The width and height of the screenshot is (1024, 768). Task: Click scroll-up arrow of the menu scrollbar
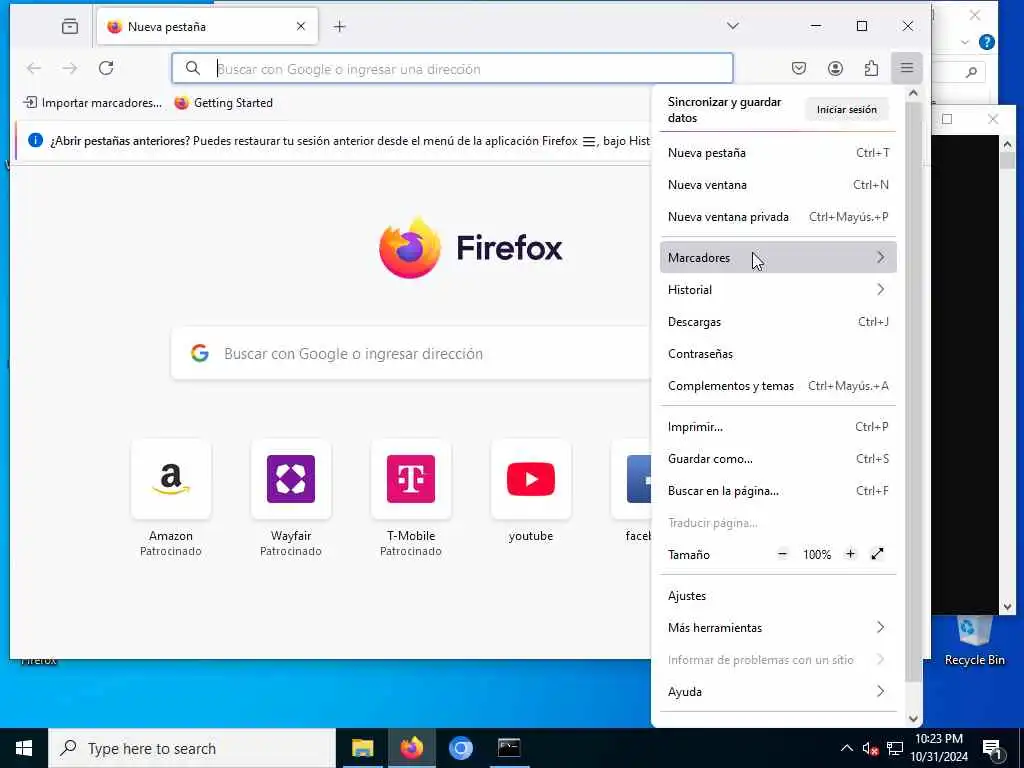[913, 93]
